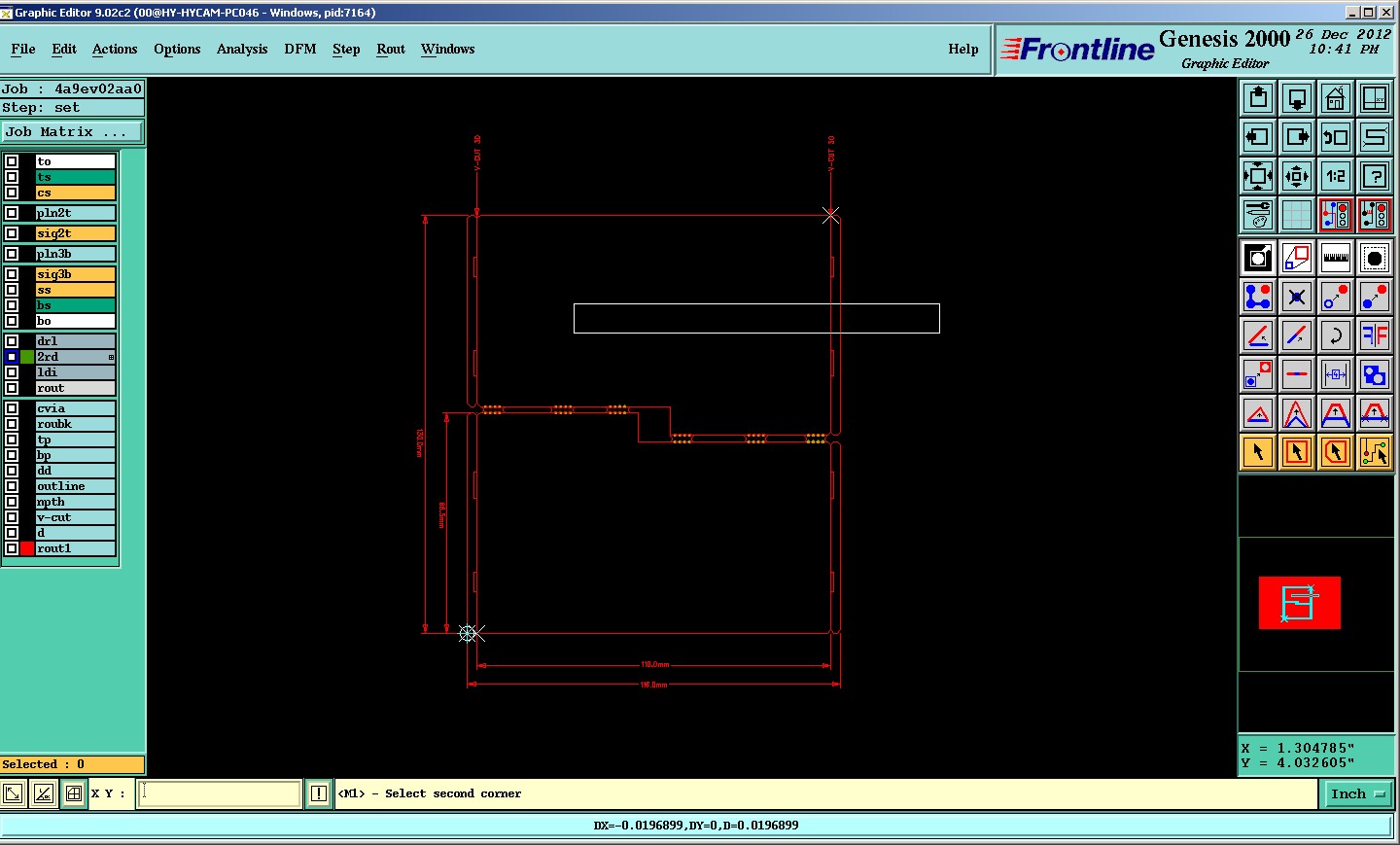Select the polygon-area arrow selection tool
Viewport: 1400px width, 845px height.
click(1336, 452)
